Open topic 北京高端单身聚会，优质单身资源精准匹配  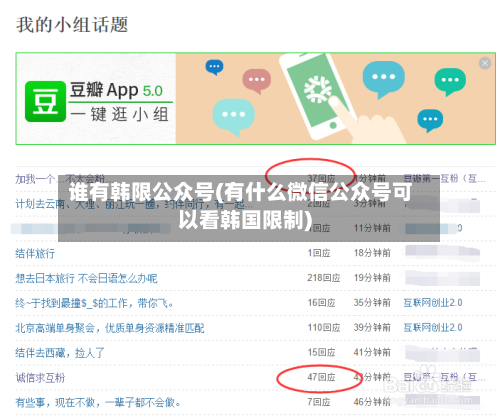(110, 328)
